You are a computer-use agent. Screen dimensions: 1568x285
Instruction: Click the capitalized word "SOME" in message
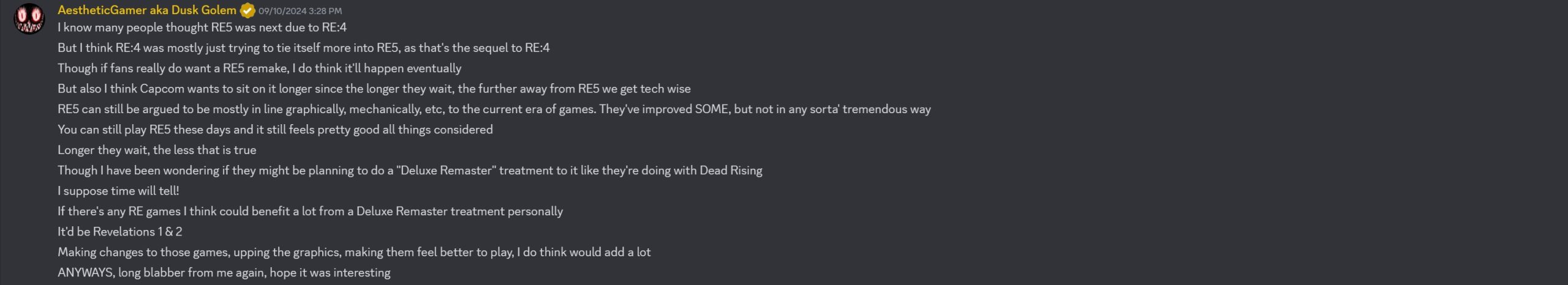pos(712,109)
